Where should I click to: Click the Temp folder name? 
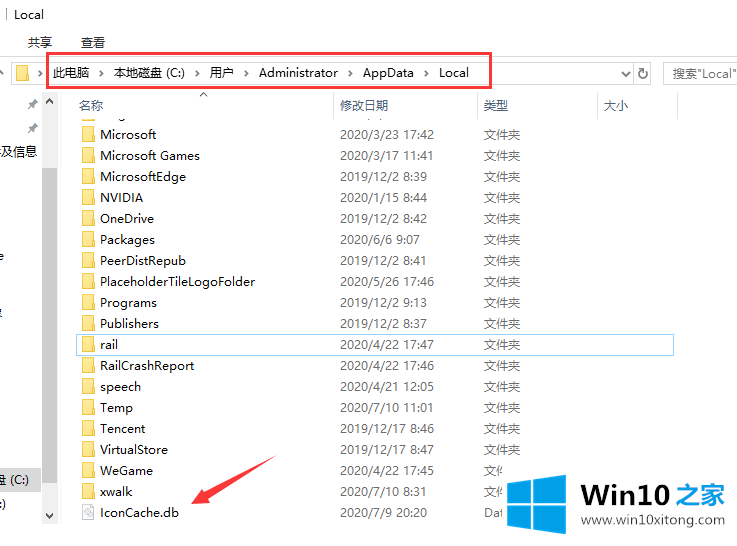click(x=117, y=408)
